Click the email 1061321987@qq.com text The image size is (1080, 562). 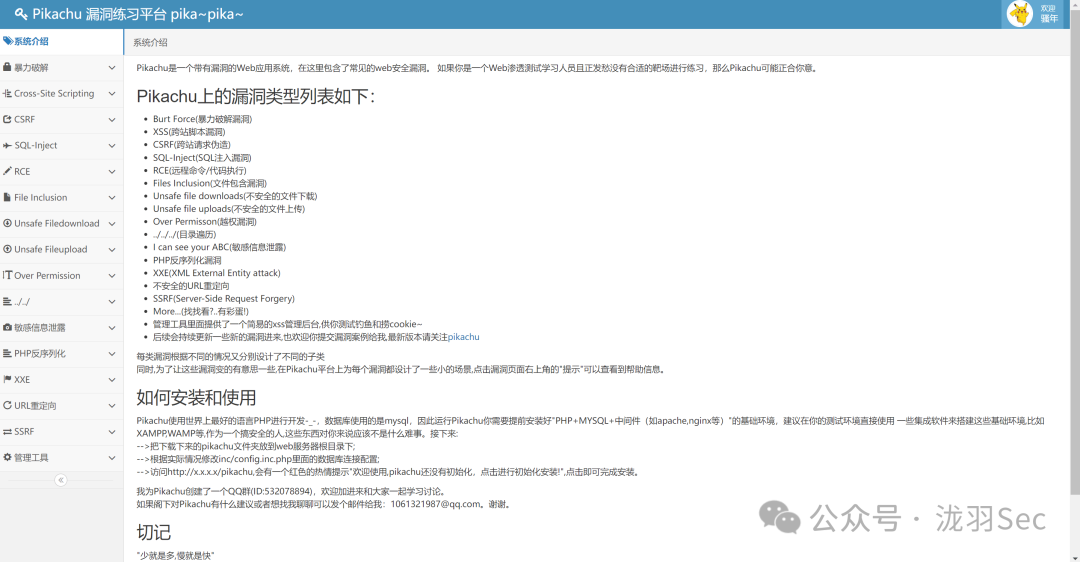[x=435, y=504]
